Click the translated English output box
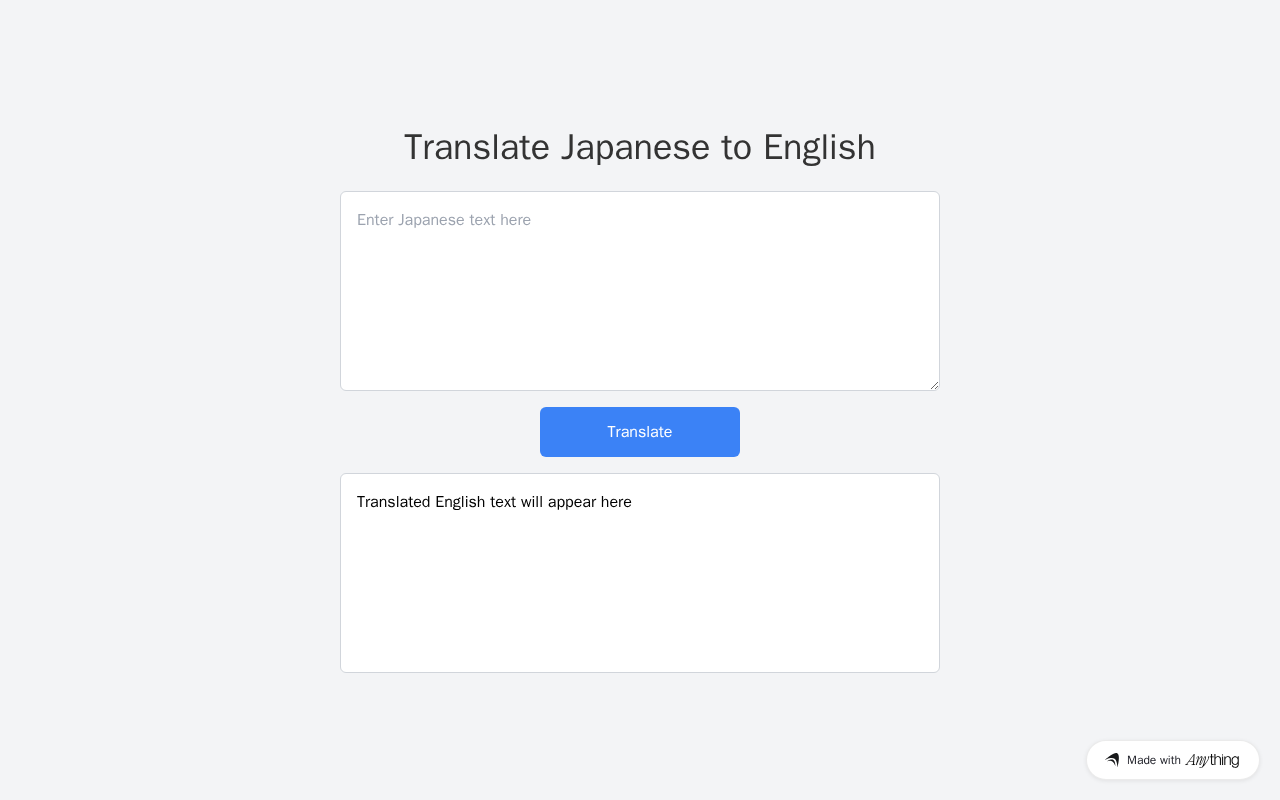This screenshot has height=800, width=1280. [640, 573]
